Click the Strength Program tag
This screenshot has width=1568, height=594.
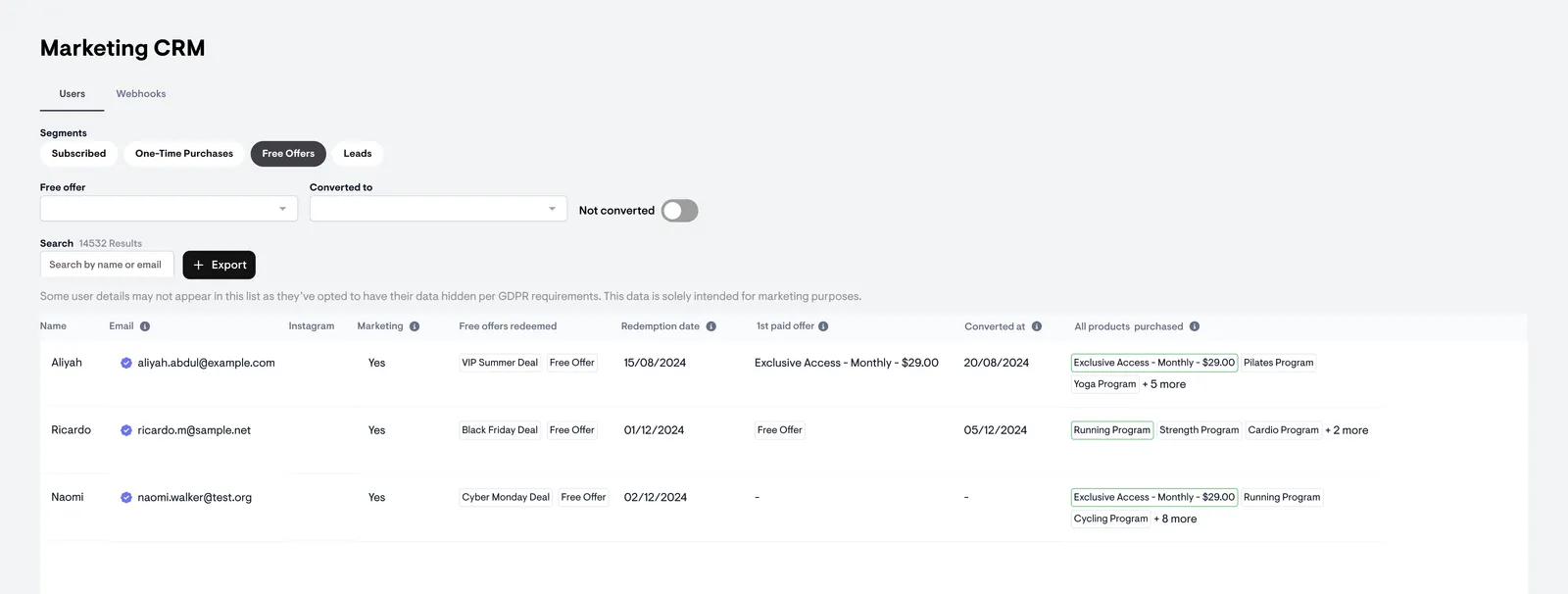click(1200, 430)
